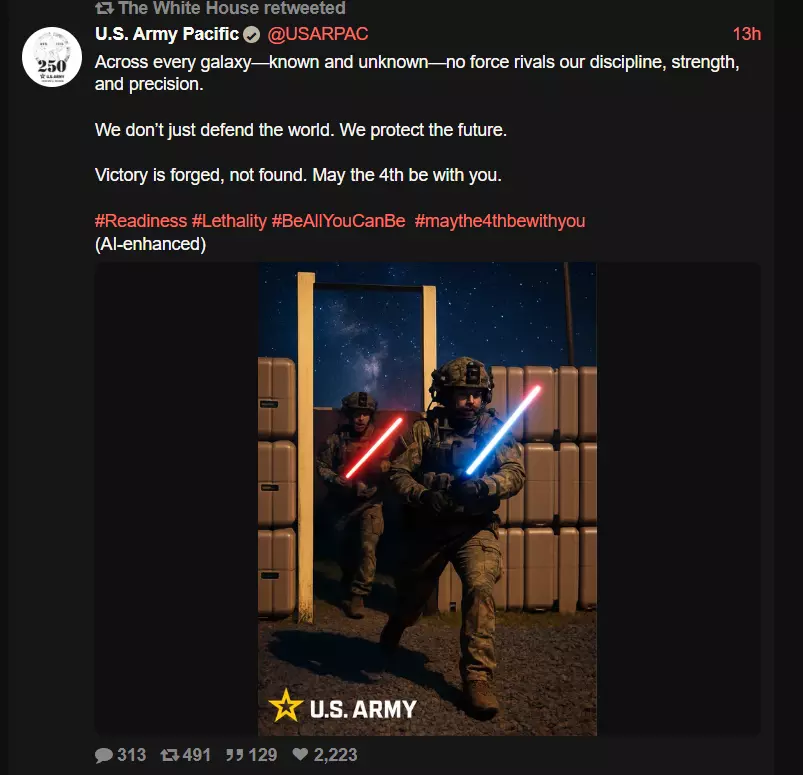803x775 pixels.
Task: Click the 491 retweets count
Action: click(x=197, y=755)
